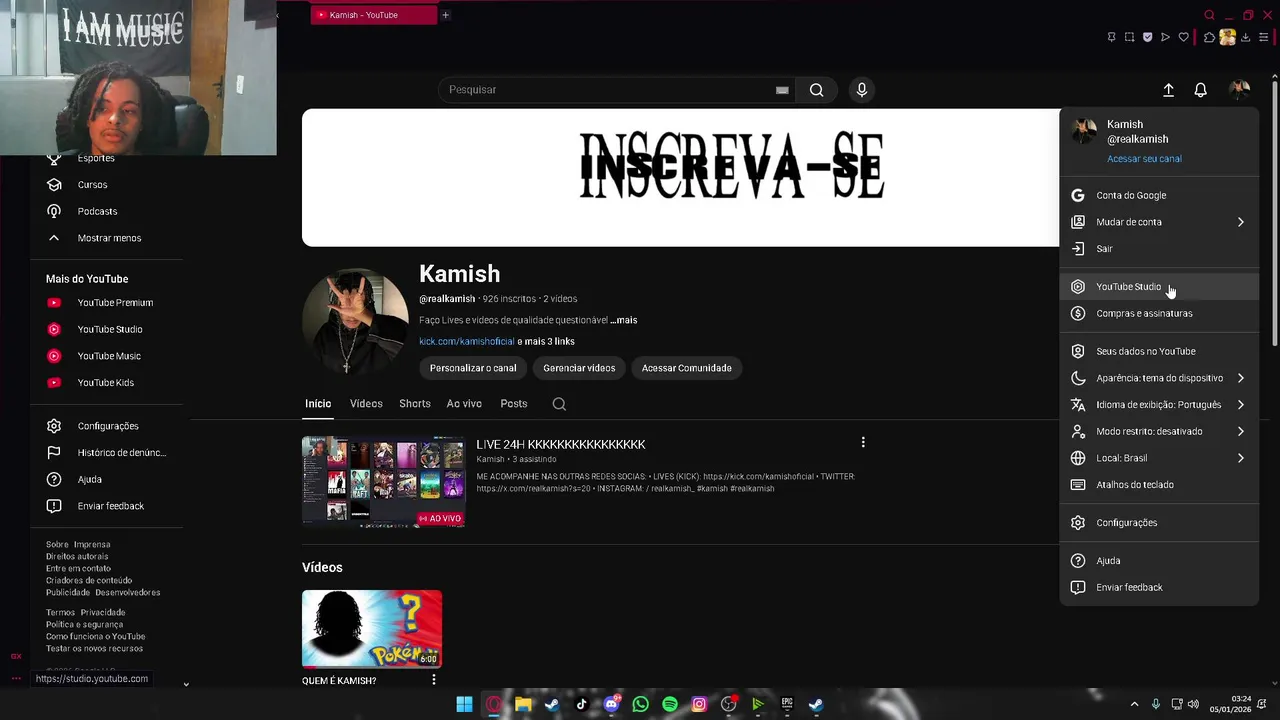Click Acessar seu canal link

[x=1144, y=159]
